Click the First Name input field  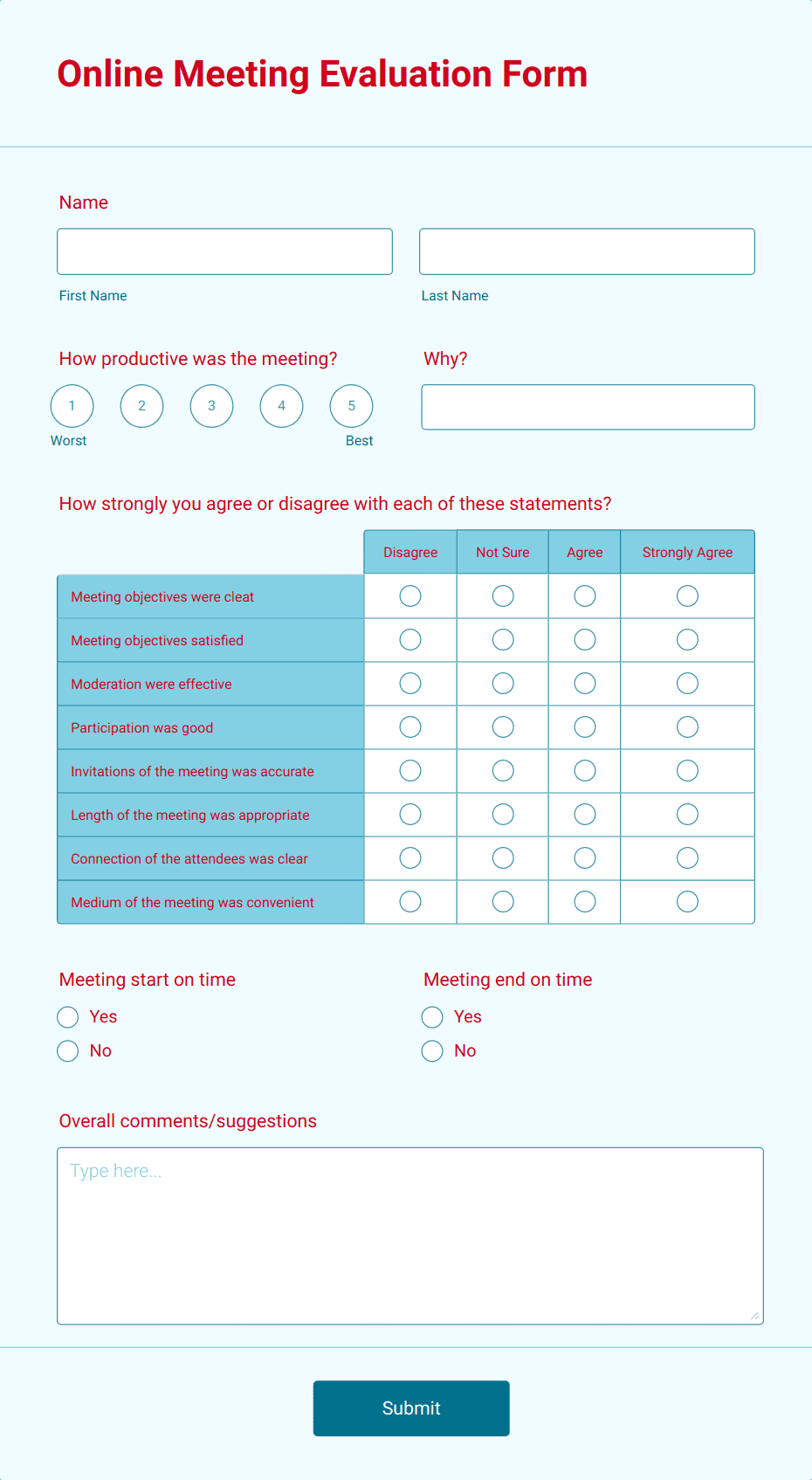click(x=224, y=251)
